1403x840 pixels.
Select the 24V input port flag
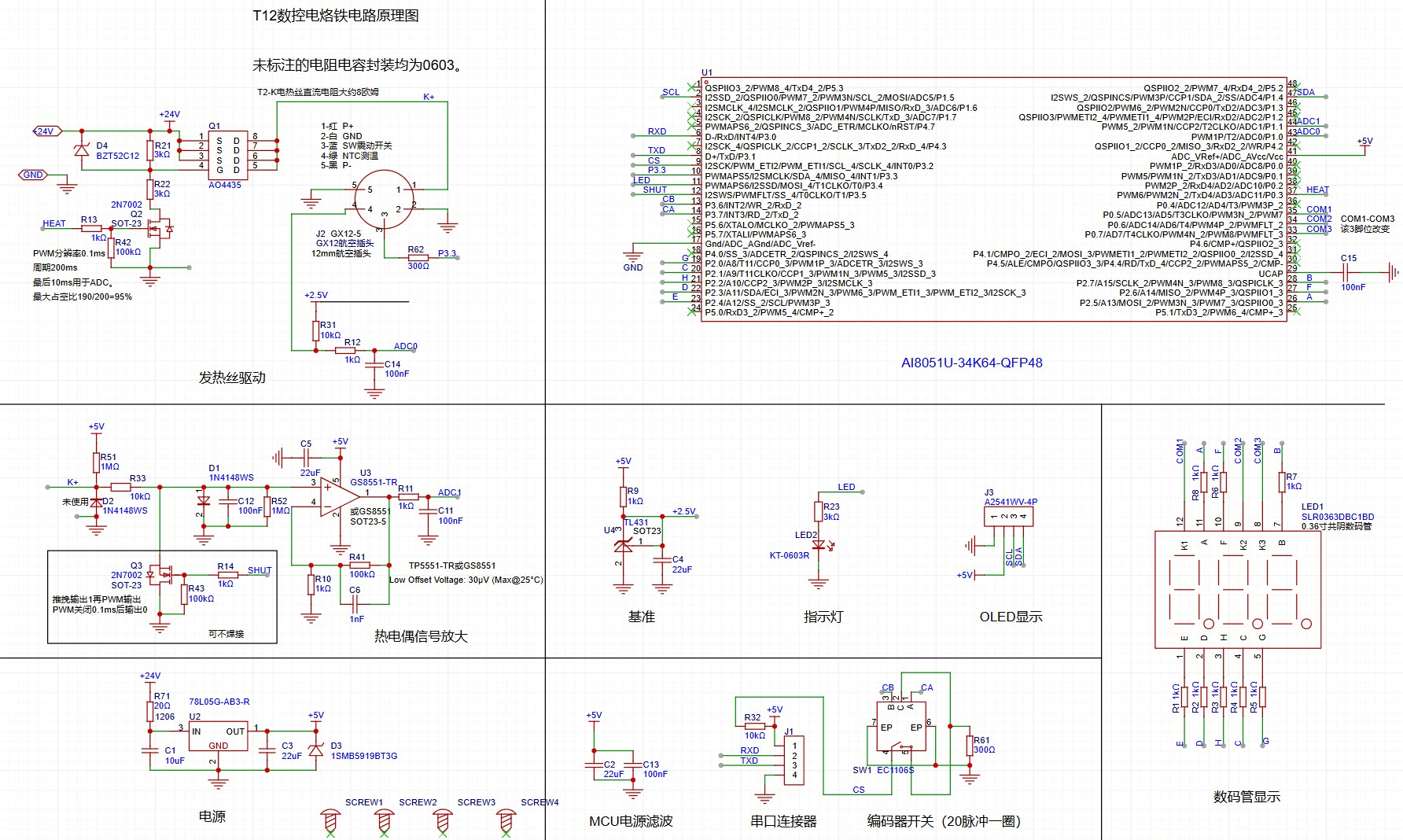pos(46,131)
